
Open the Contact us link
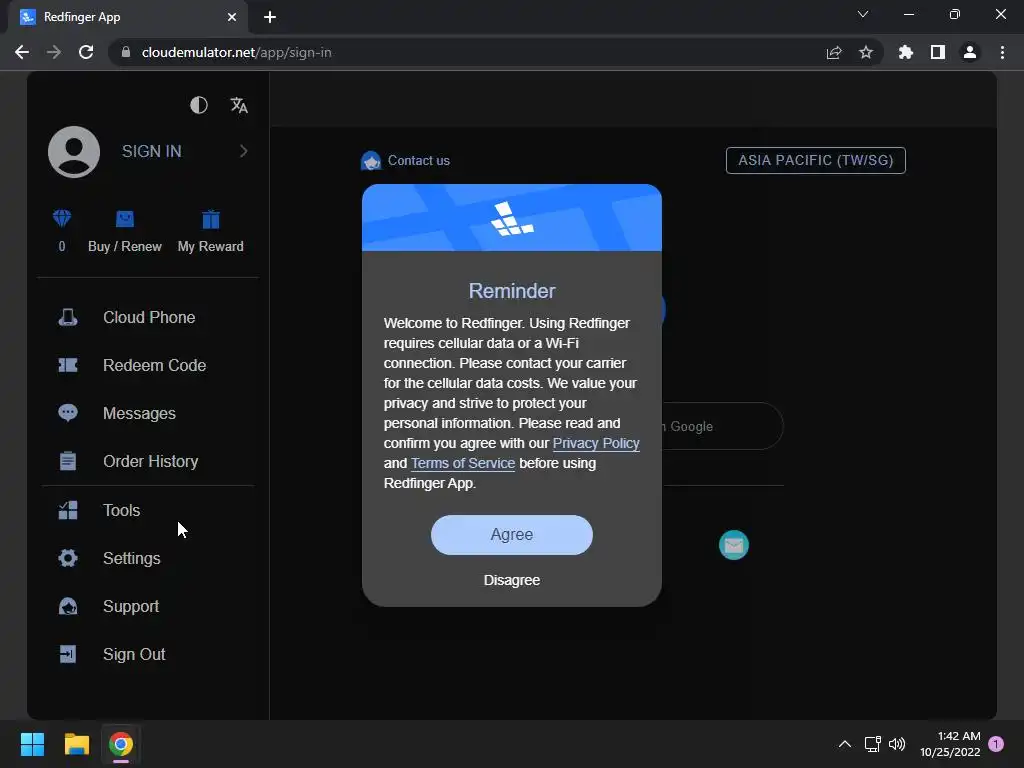419,161
